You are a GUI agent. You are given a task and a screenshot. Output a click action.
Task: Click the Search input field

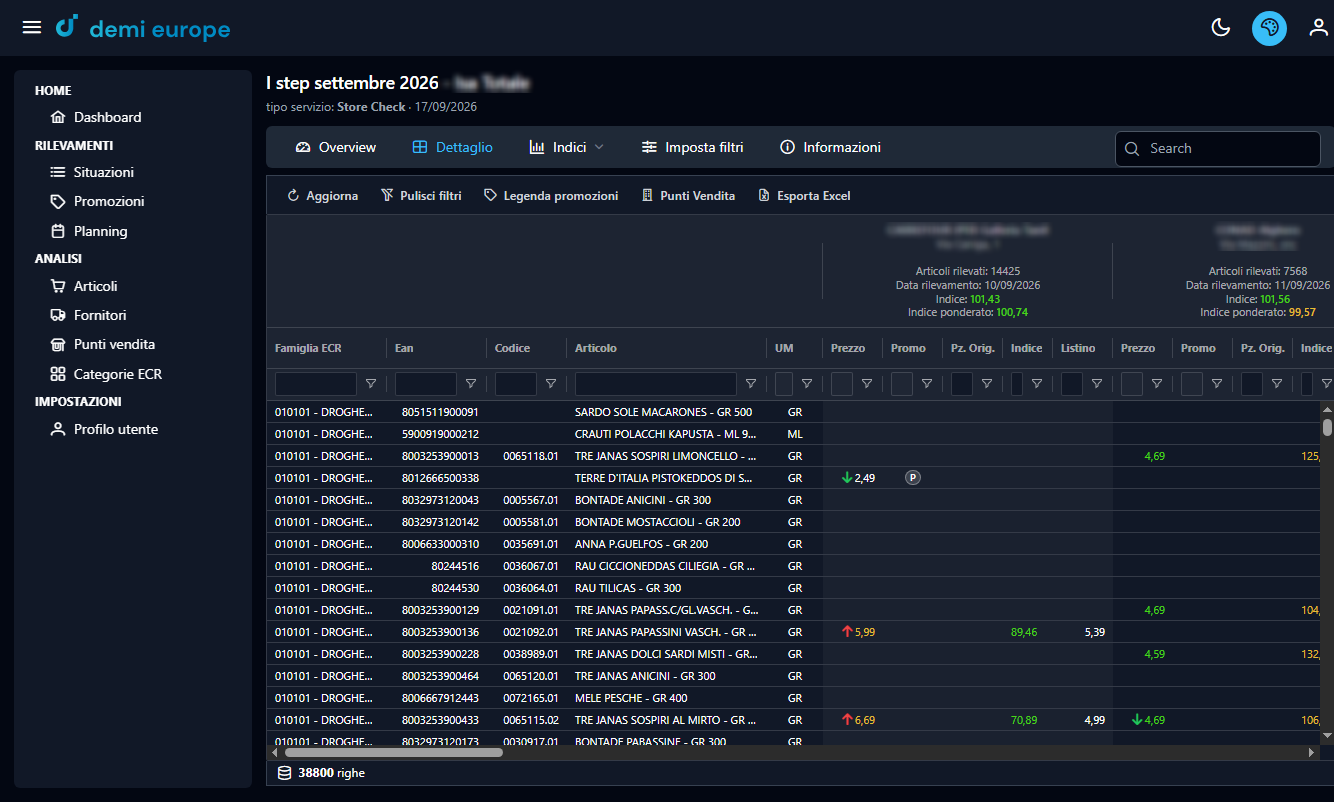pyautogui.click(x=1218, y=148)
